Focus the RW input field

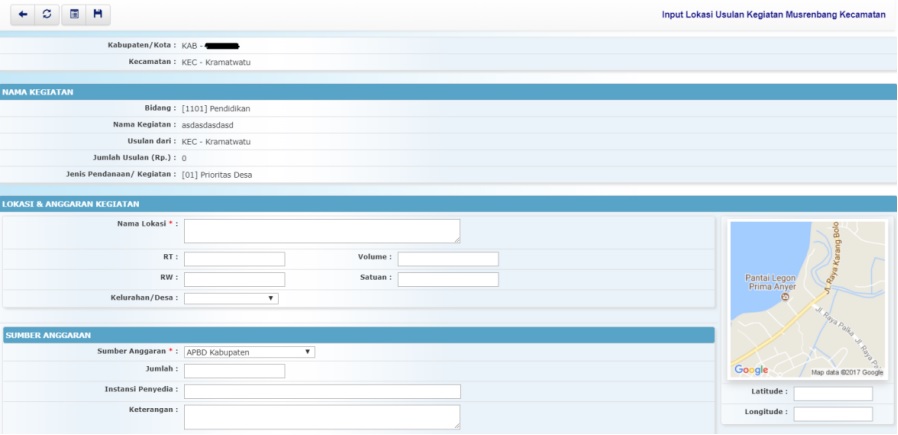234,279
